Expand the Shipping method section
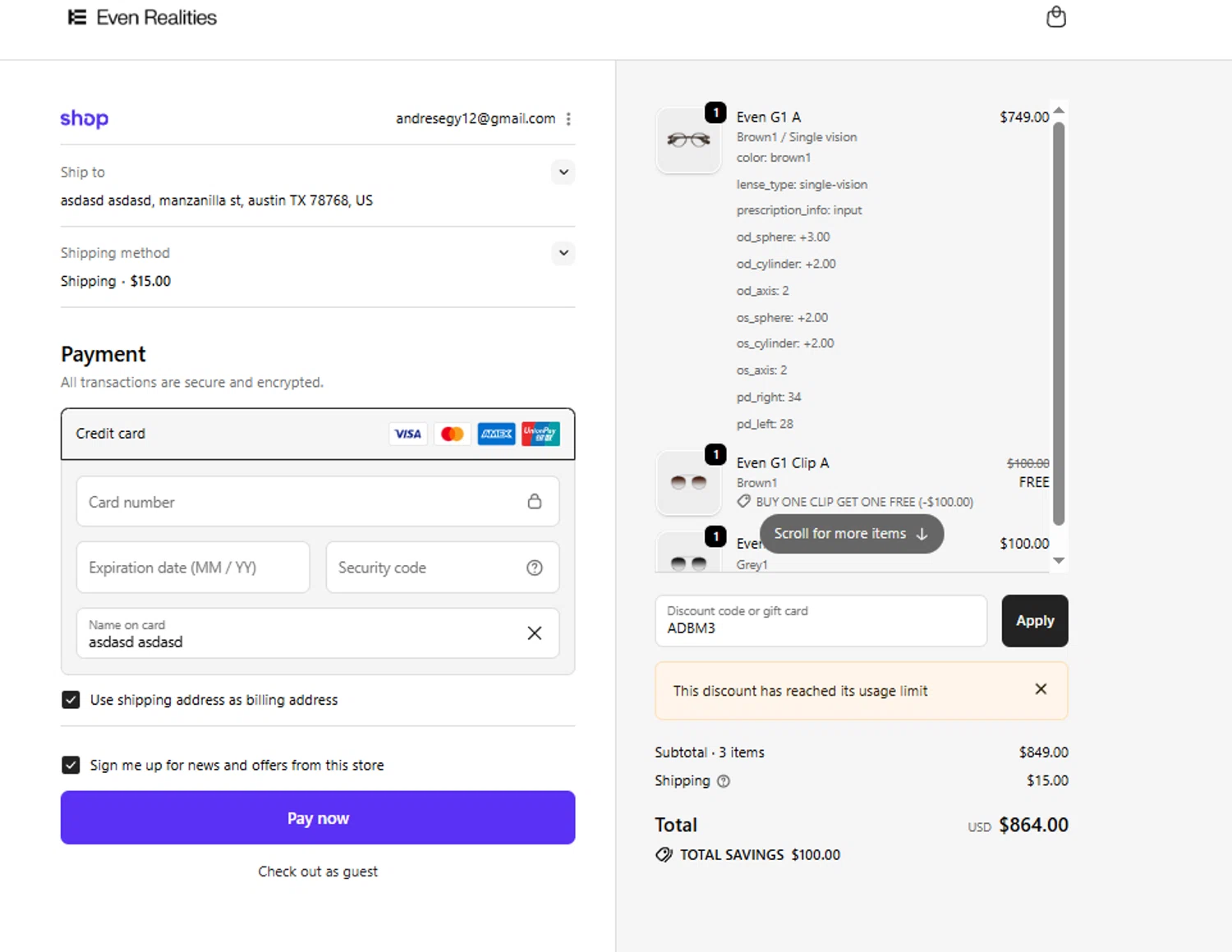Screen dimensions: 1232x952 563,253
